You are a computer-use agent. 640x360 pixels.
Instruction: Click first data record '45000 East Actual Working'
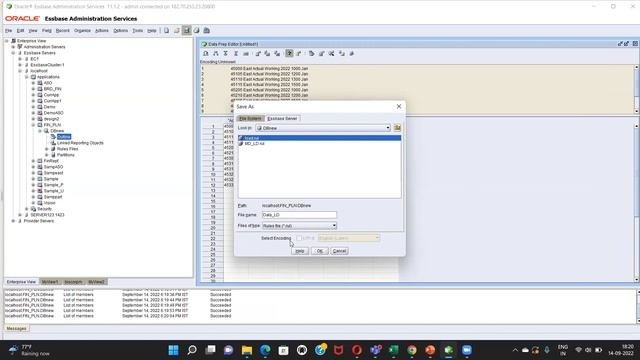pos(269,69)
